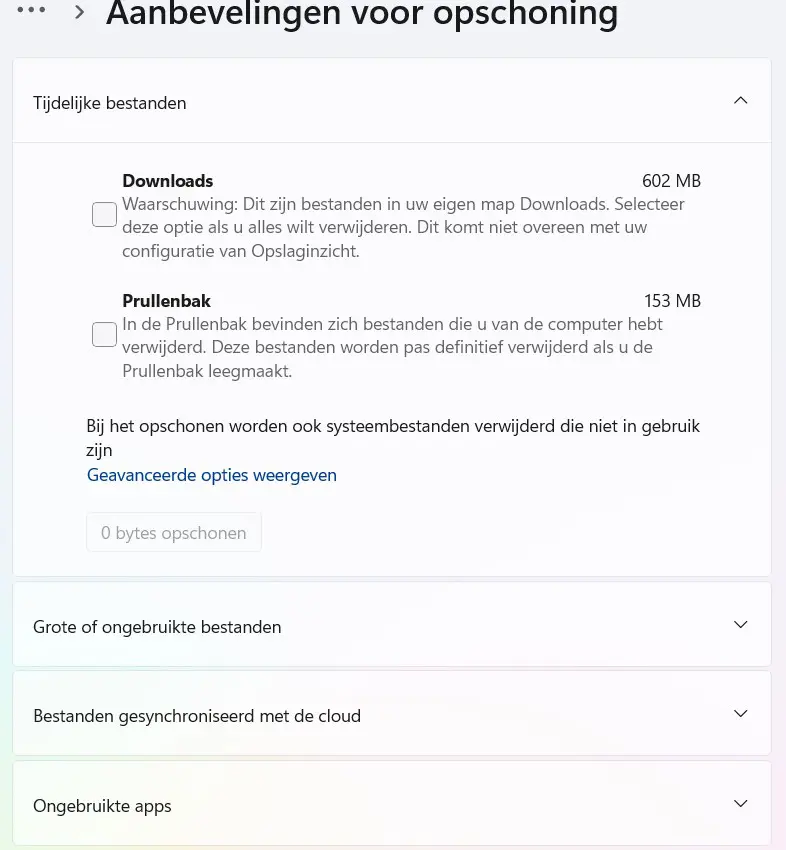The image size is (786, 850).
Task: Click the 153 MB size label
Action: pyautogui.click(x=673, y=300)
